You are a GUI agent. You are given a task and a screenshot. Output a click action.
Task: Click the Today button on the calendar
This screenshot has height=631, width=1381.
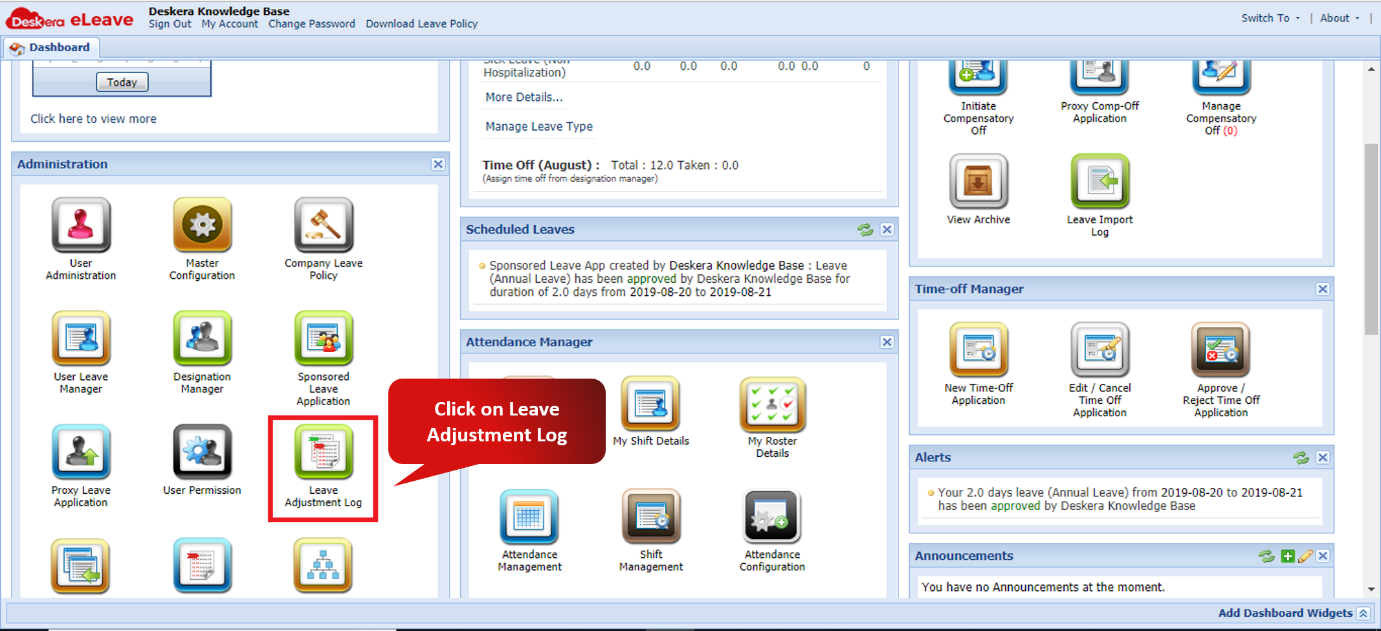(121, 83)
